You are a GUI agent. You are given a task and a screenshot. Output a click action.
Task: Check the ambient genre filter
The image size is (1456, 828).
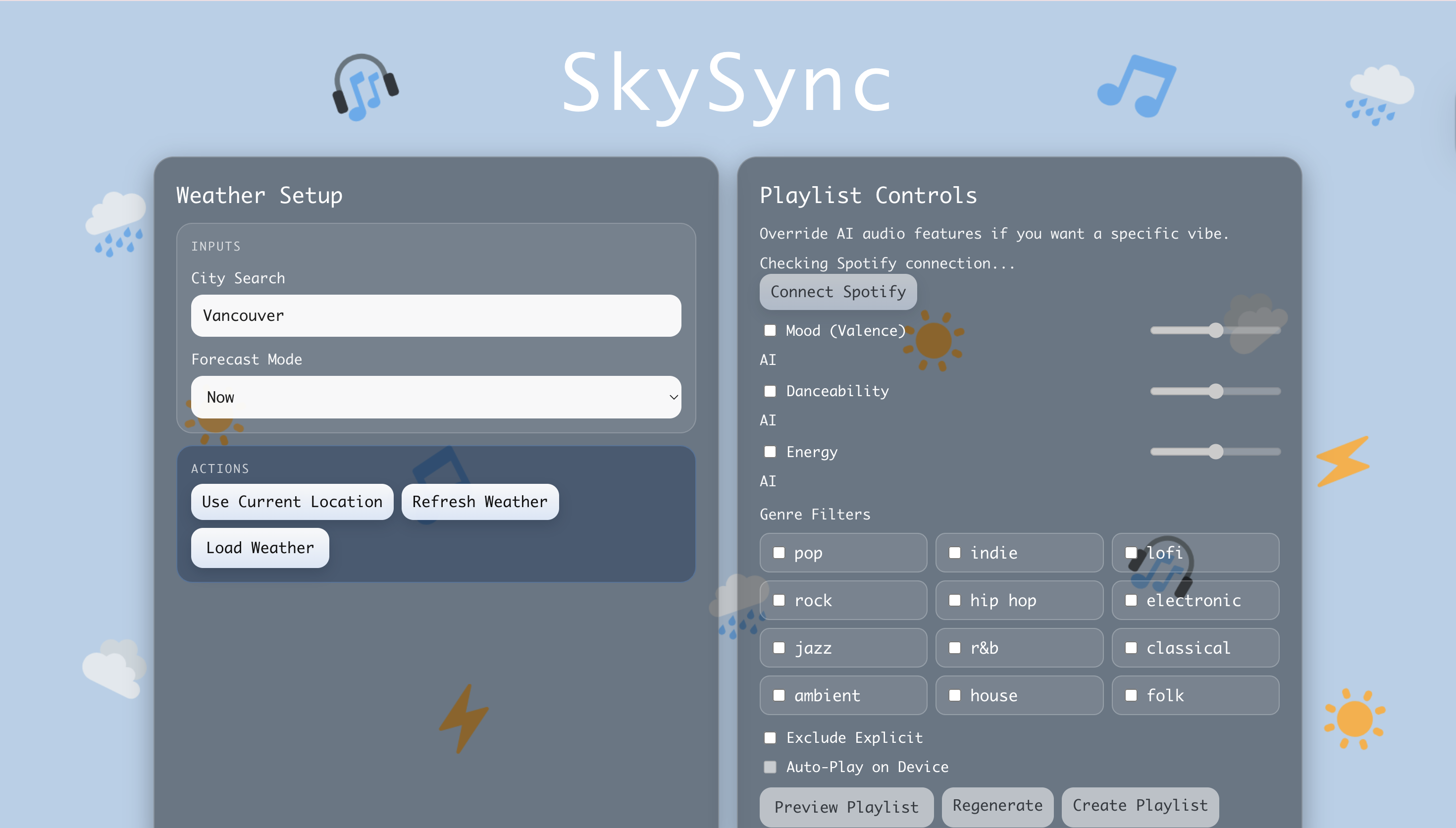click(x=779, y=695)
